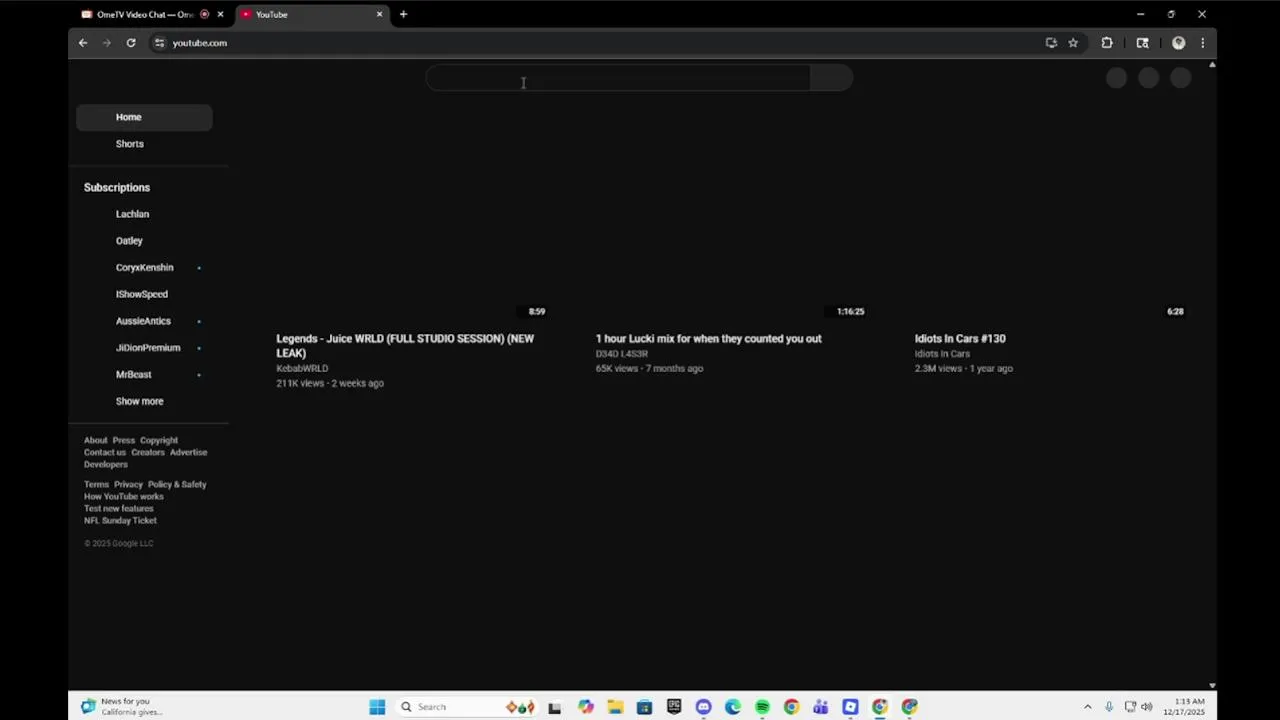Click the install app icon in address bar

pyautogui.click(x=1051, y=43)
